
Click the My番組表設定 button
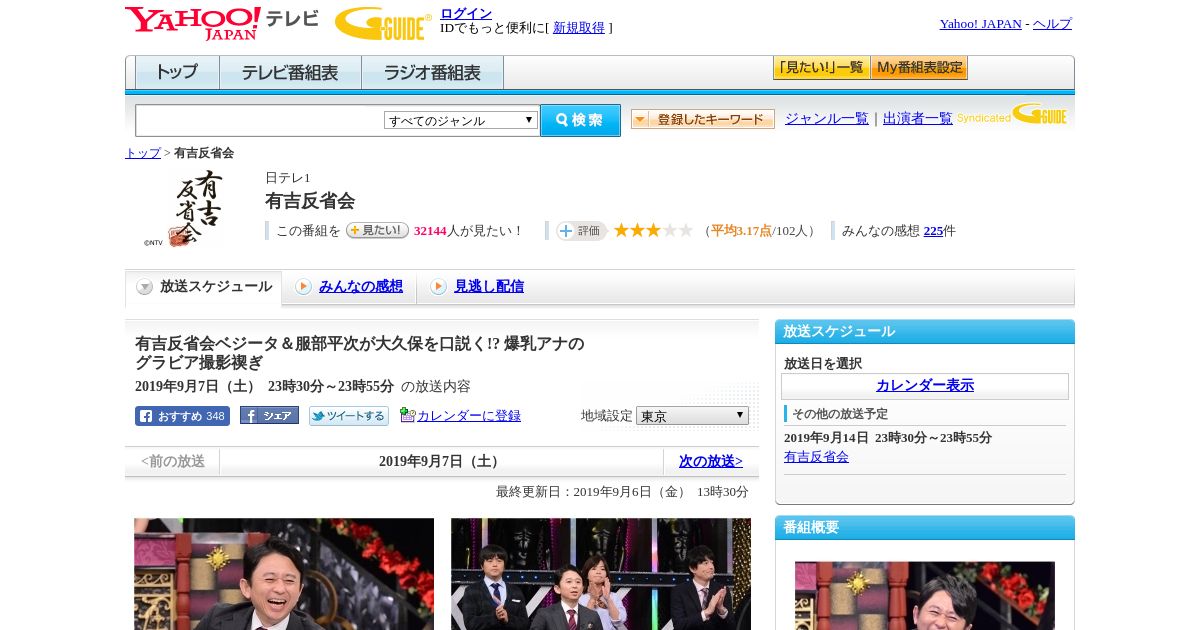click(919, 68)
